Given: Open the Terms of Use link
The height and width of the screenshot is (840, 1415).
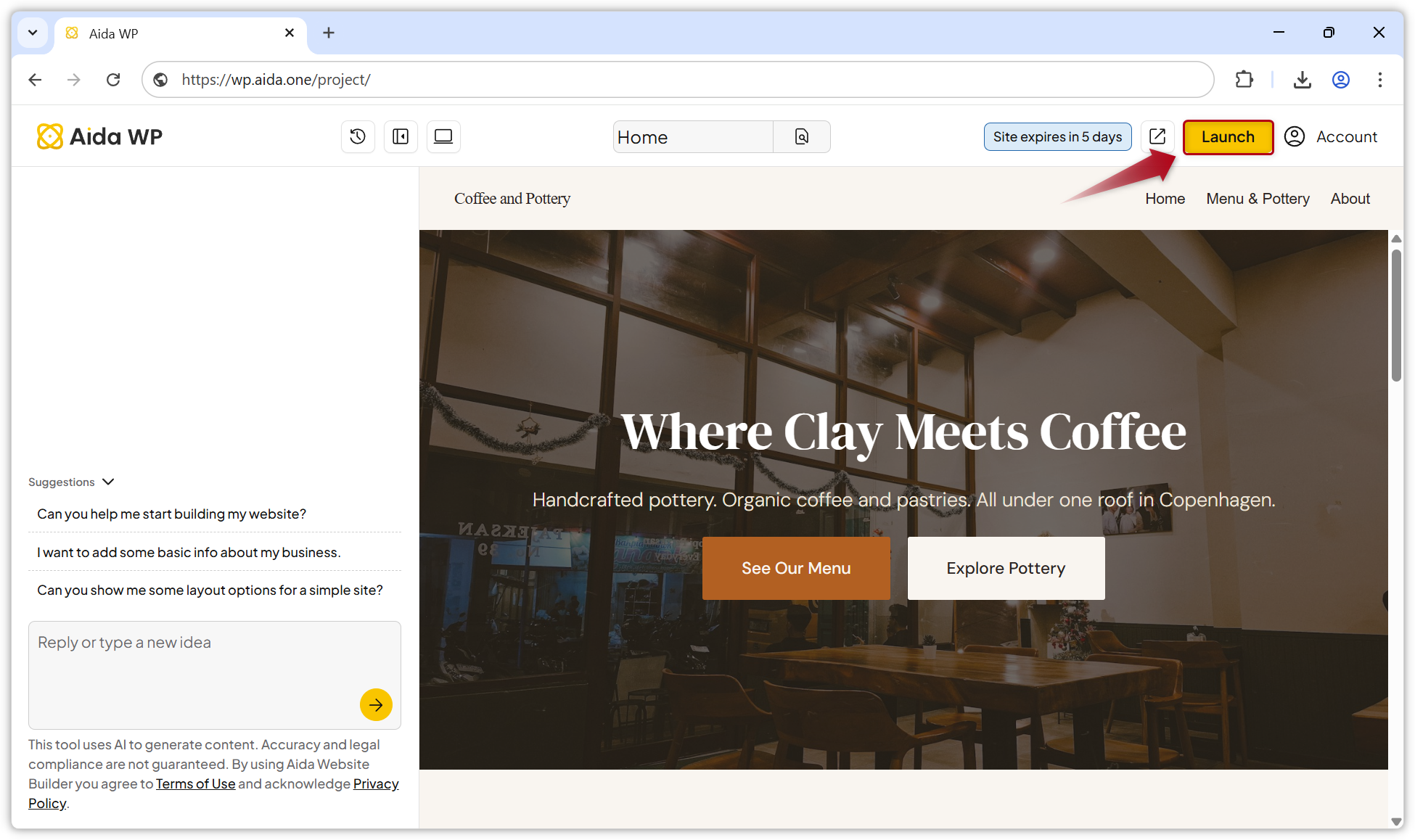Looking at the screenshot, I should (x=195, y=783).
